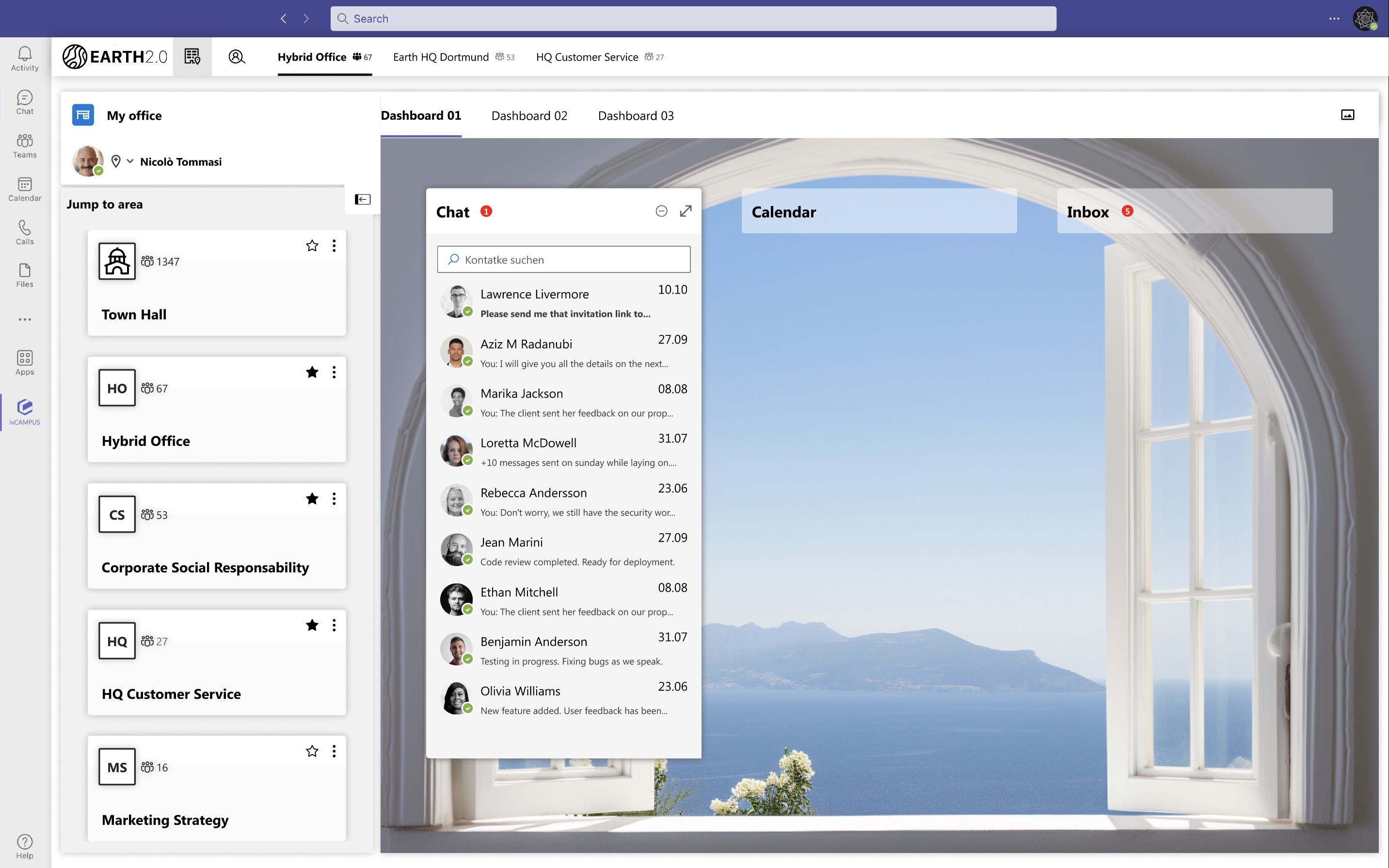Image resolution: width=1389 pixels, height=868 pixels.
Task: Expand the location dropdown beside Nicolò Tommasi
Action: coord(130,161)
